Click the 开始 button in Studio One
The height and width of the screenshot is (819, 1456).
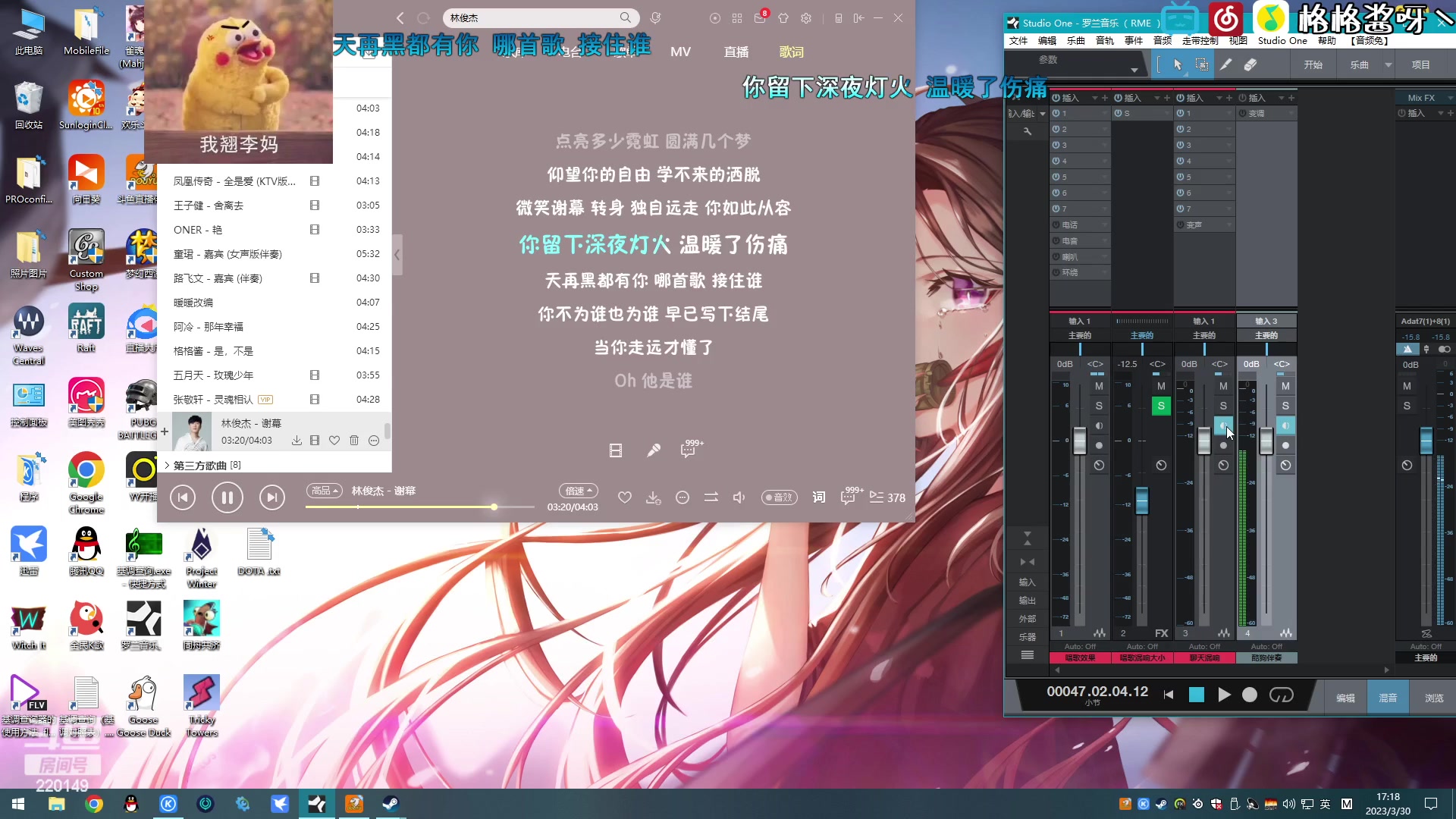click(x=1313, y=65)
